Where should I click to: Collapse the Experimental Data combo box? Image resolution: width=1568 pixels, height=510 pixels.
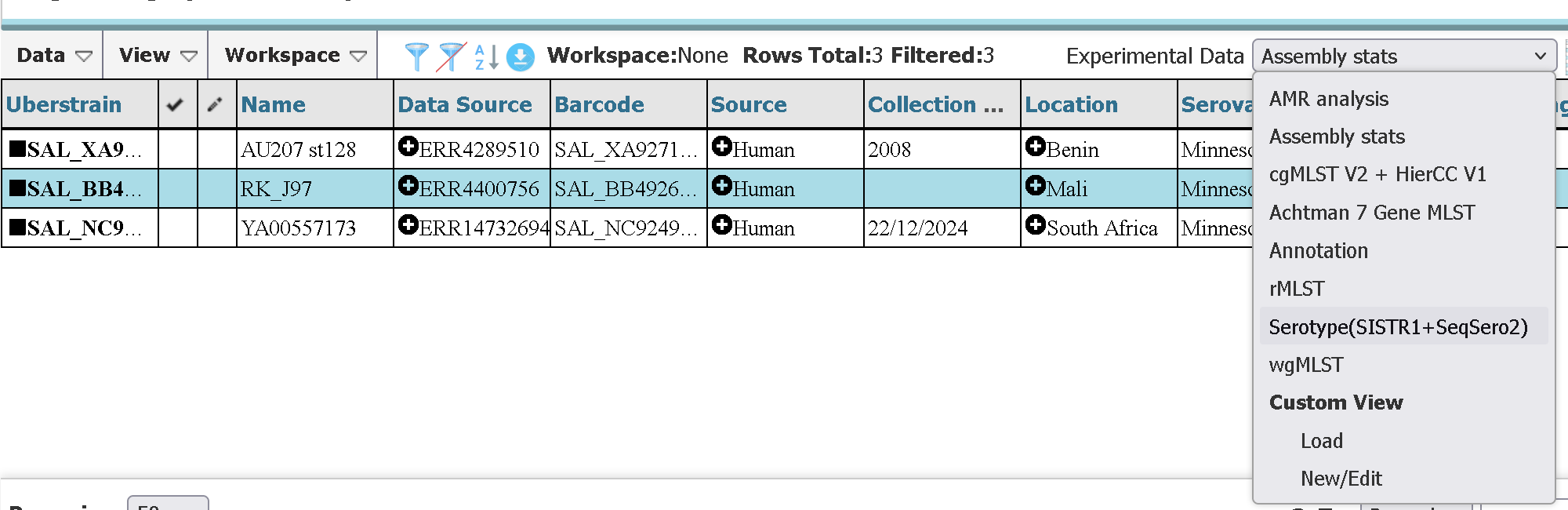click(x=1403, y=56)
